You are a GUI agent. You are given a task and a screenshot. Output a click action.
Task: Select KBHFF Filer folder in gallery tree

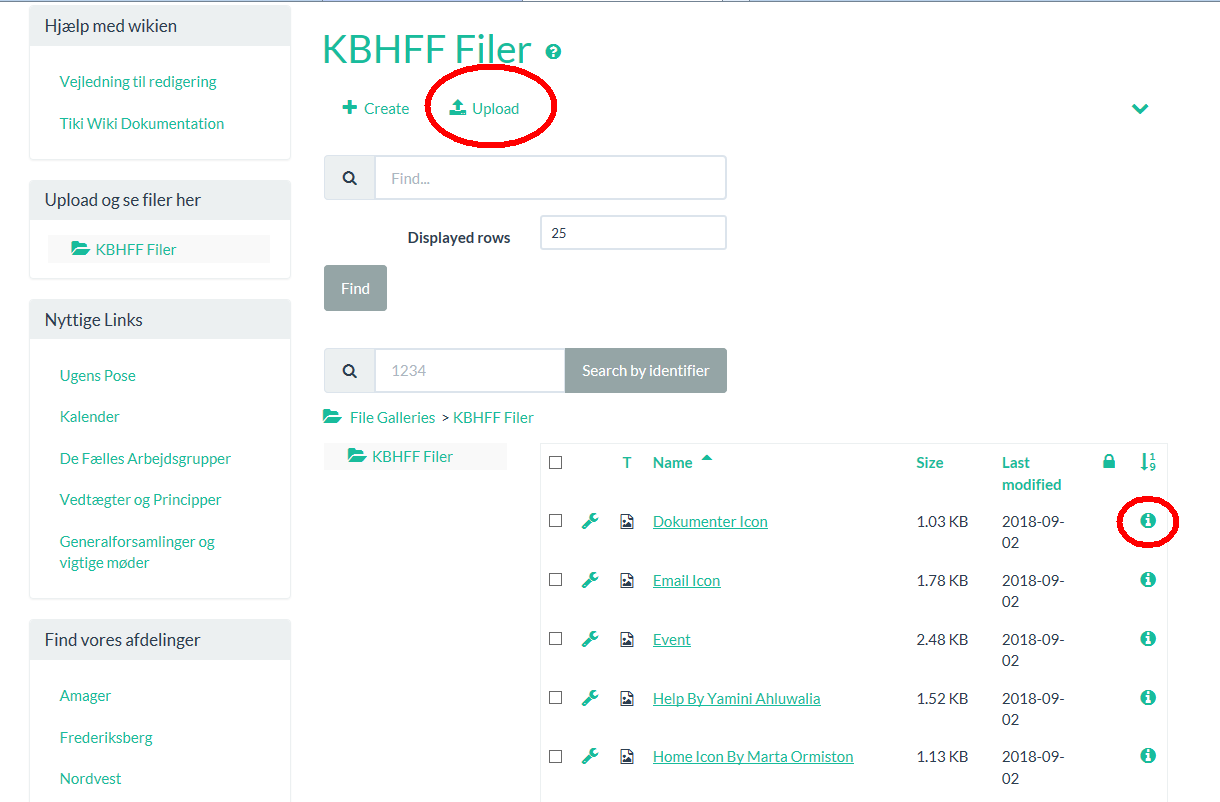click(x=412, y=456)
